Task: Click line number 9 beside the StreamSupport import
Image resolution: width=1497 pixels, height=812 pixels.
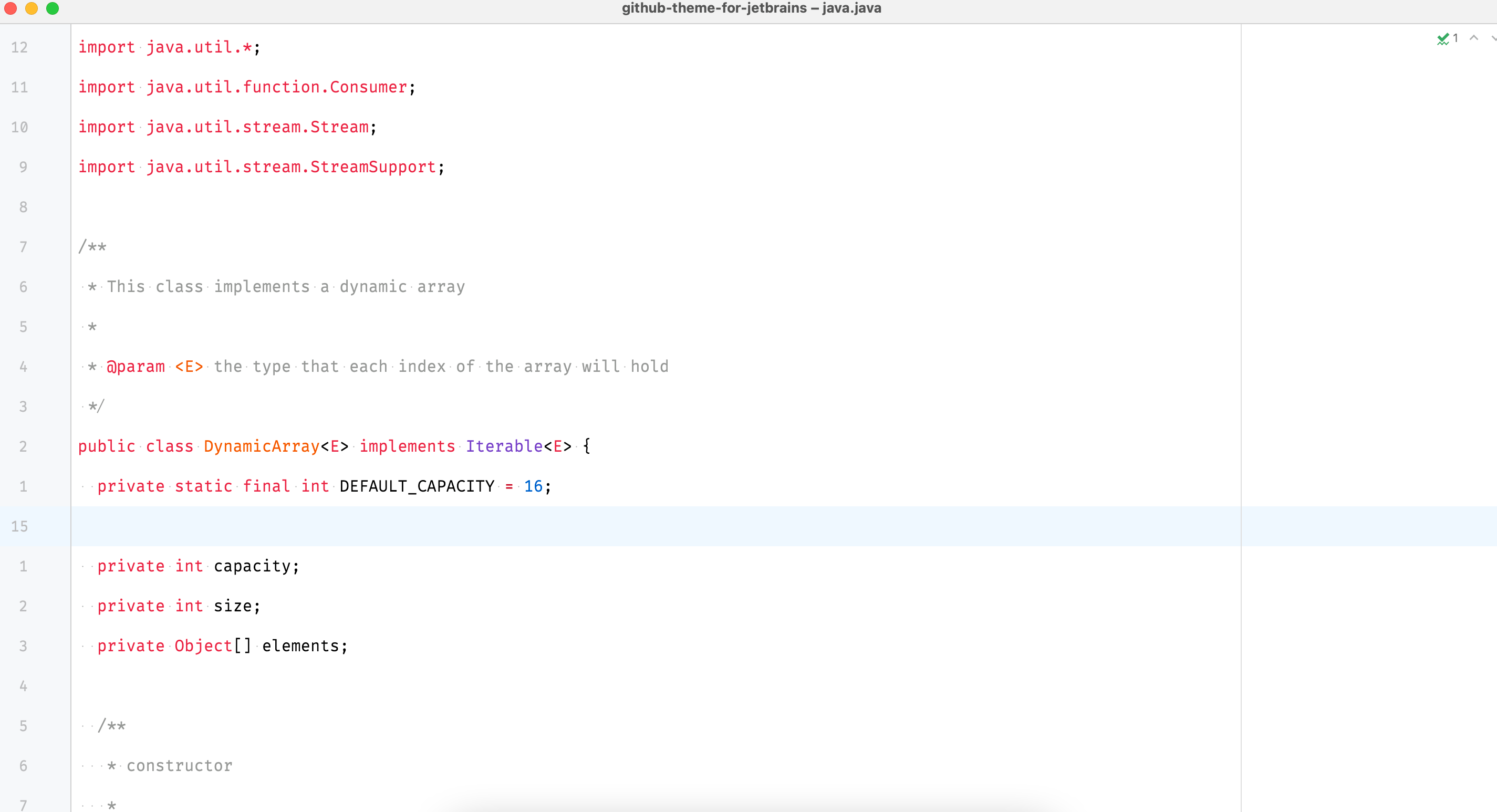Action: click(23, 167)
